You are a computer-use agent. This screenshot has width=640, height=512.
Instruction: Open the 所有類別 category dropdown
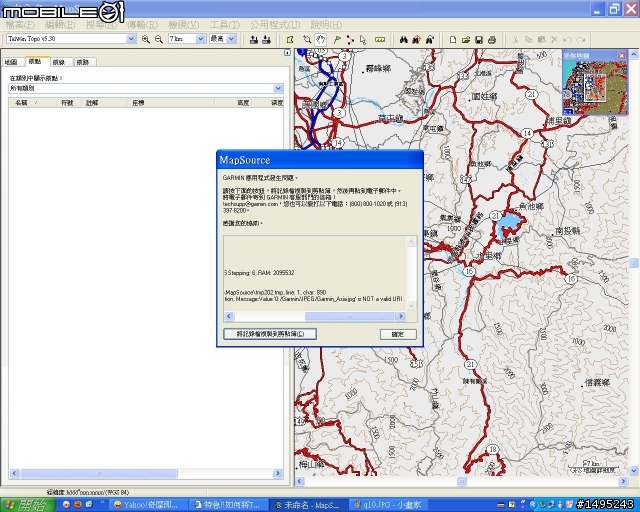pos(278,88)
